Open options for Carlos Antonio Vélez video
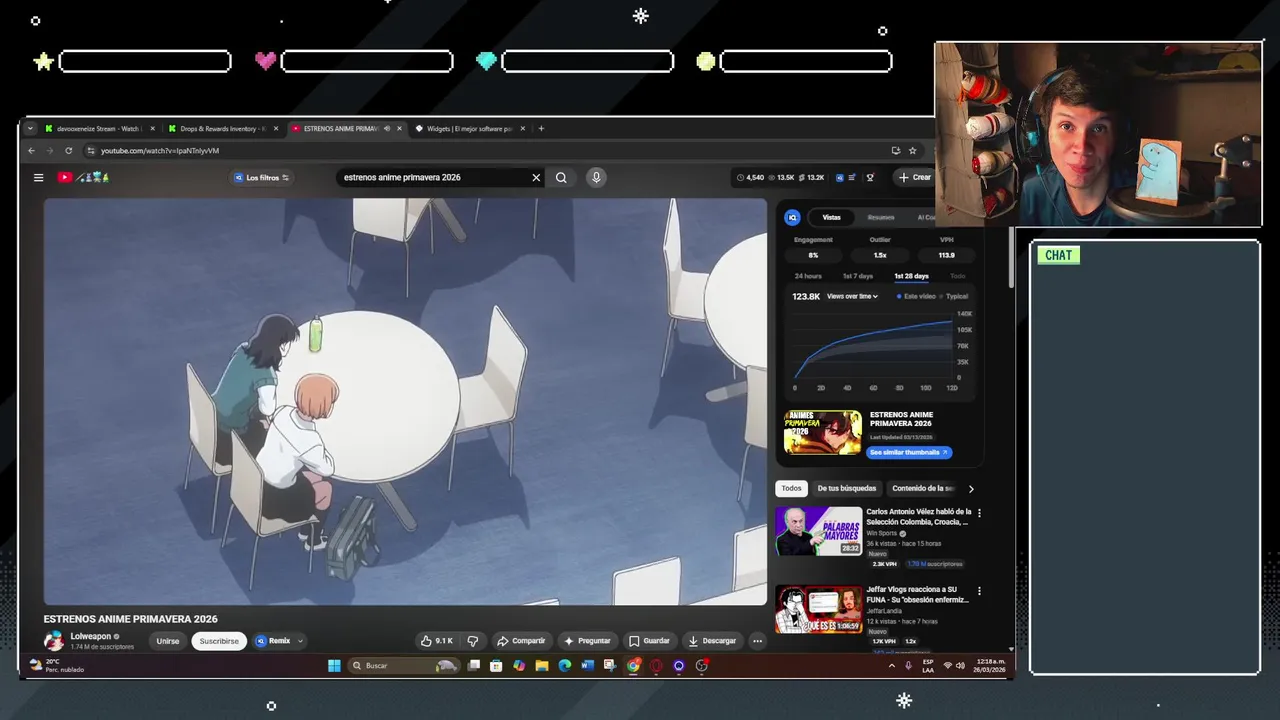The width and height of the screenshot is (1280, 720). 979,513
